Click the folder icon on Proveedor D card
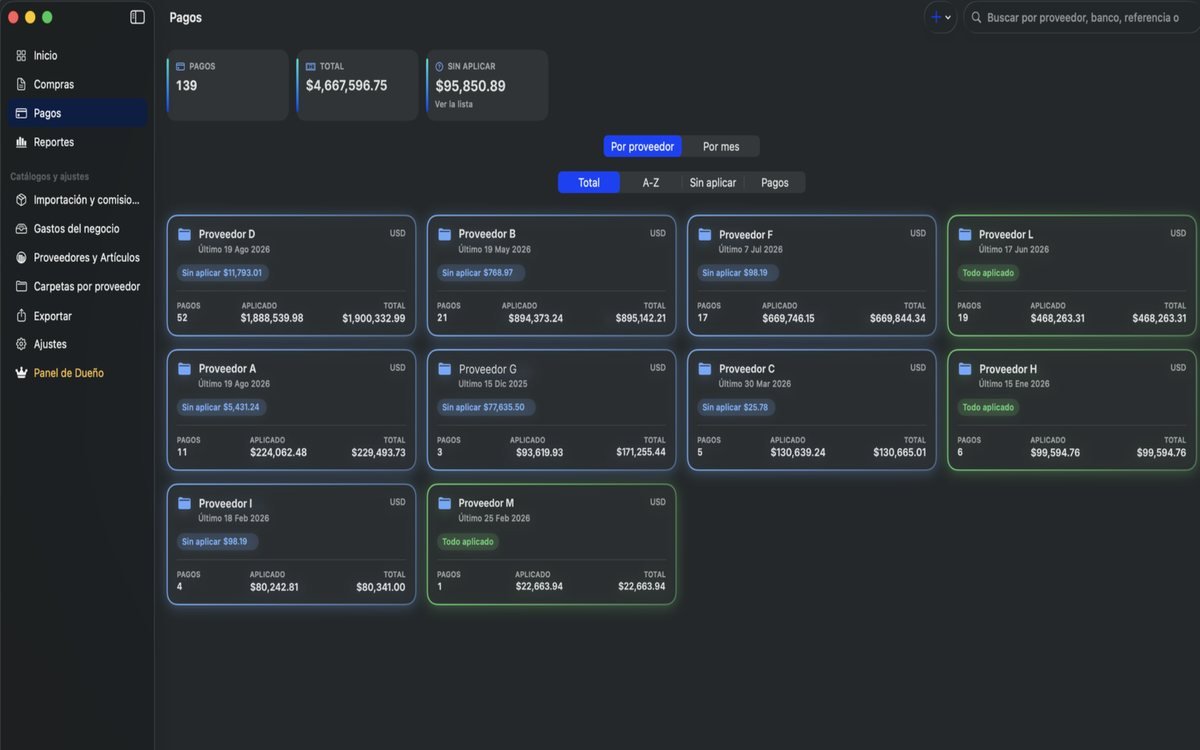Screen dimensions: 1200x750 point(184,235)
